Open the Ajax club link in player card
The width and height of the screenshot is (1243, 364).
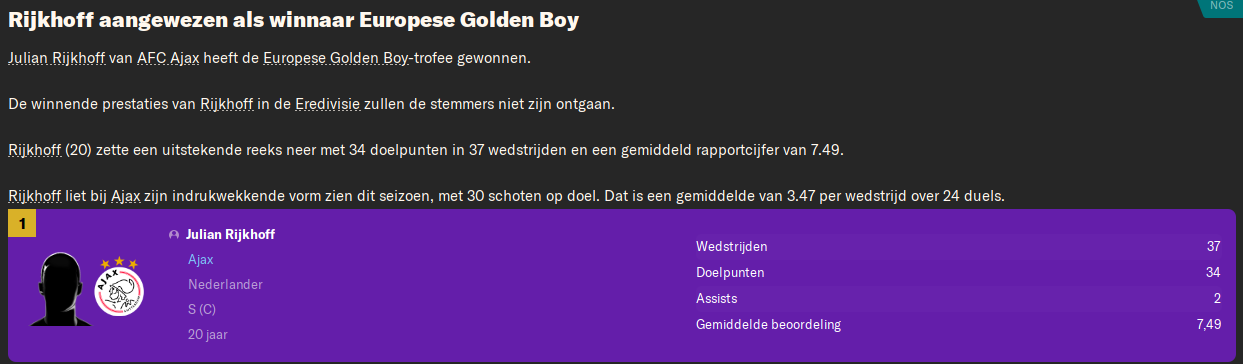click(201, 260)
